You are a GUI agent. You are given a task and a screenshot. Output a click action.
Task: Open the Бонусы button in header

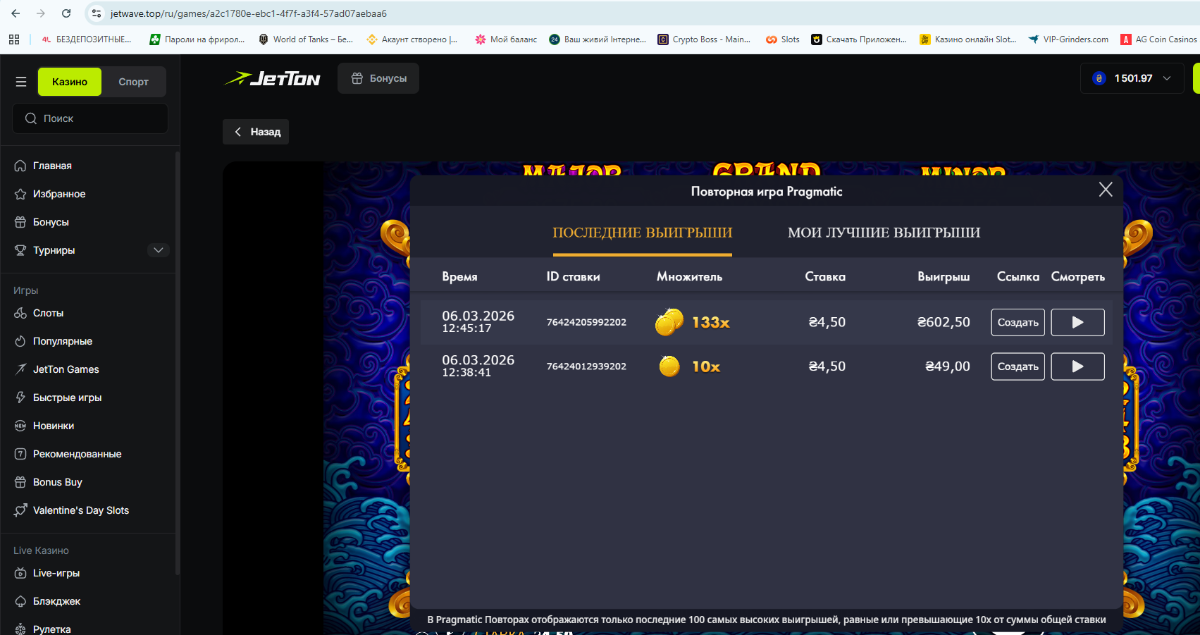point(378,78)
